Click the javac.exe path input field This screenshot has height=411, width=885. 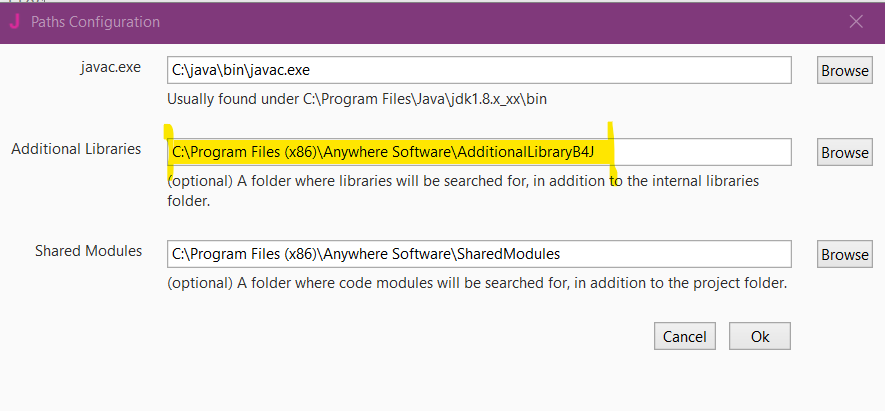478,70
